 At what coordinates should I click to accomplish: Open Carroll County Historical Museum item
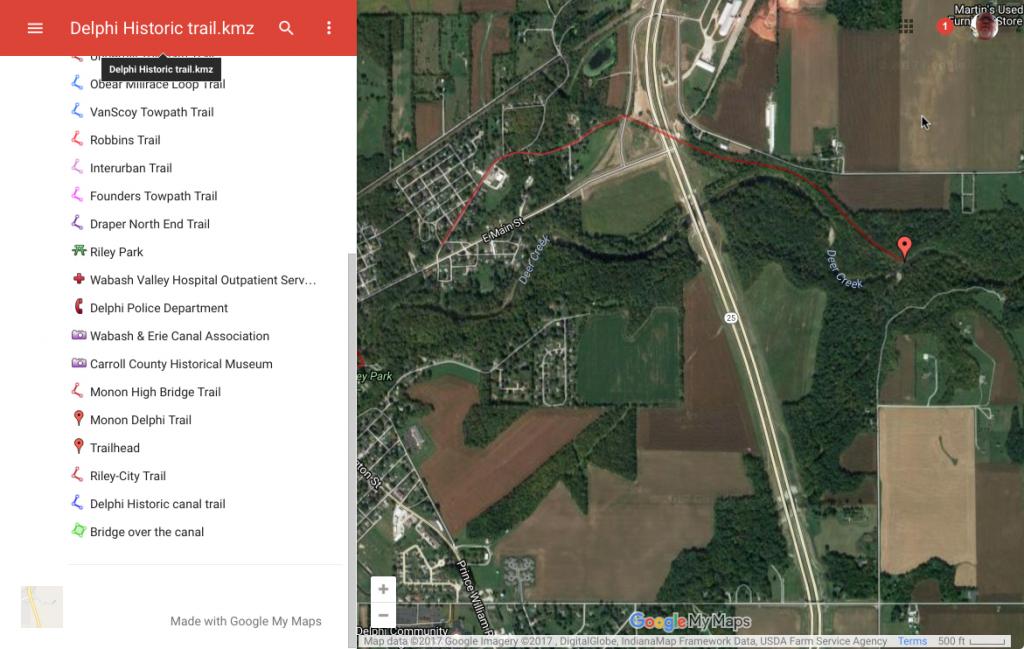(181, 364)
